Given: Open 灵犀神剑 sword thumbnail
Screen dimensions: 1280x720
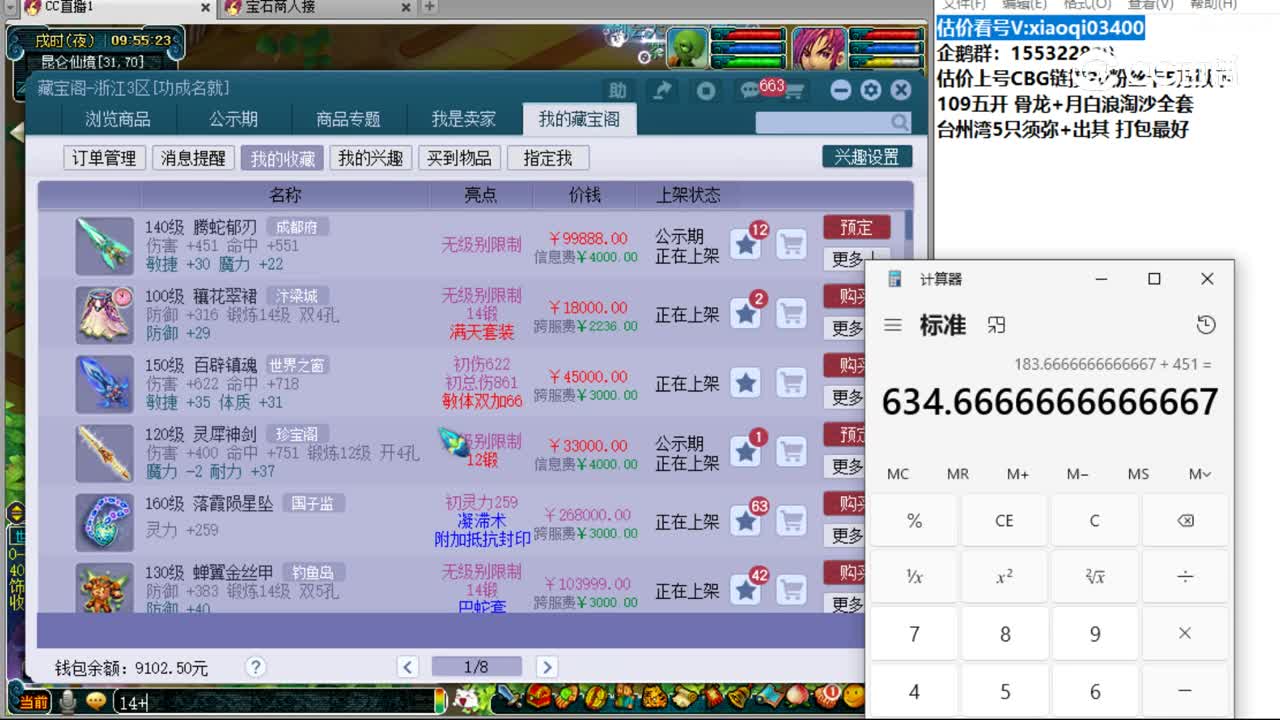Looking at the screenshot, I should (105, 453).
